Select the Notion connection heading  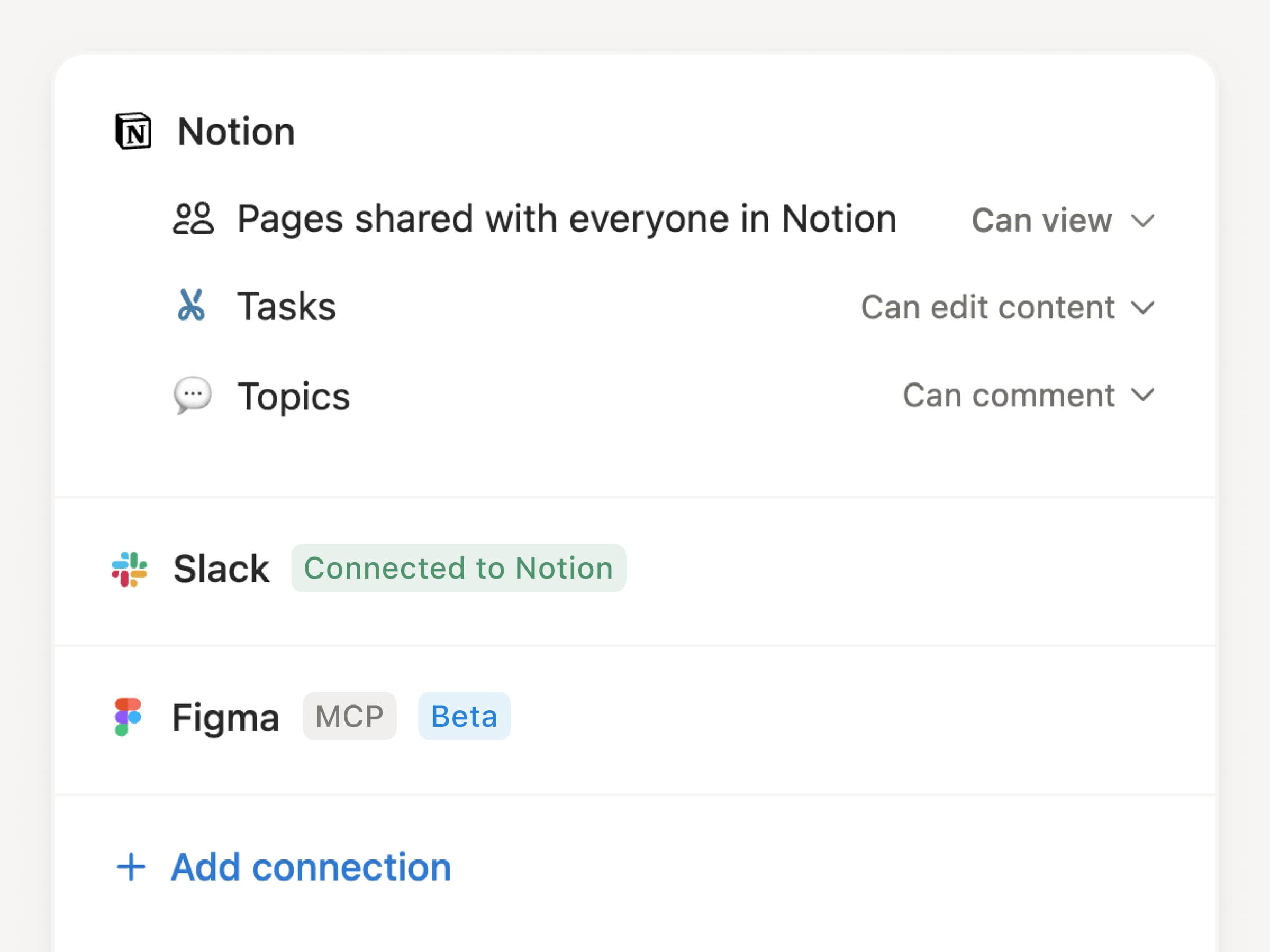click(x=236, y=132)
